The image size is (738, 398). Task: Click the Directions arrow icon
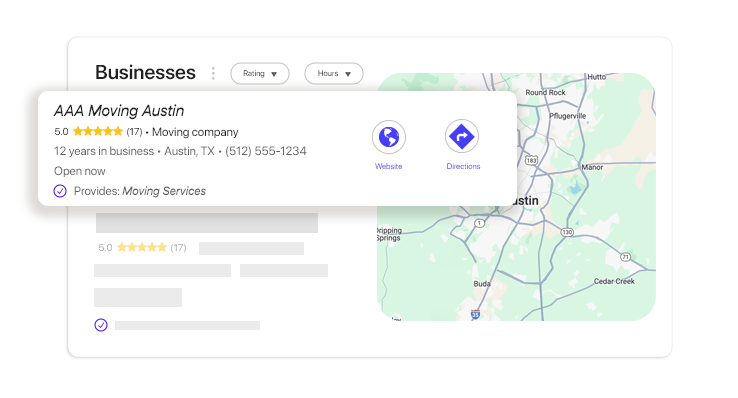[462, 136]
